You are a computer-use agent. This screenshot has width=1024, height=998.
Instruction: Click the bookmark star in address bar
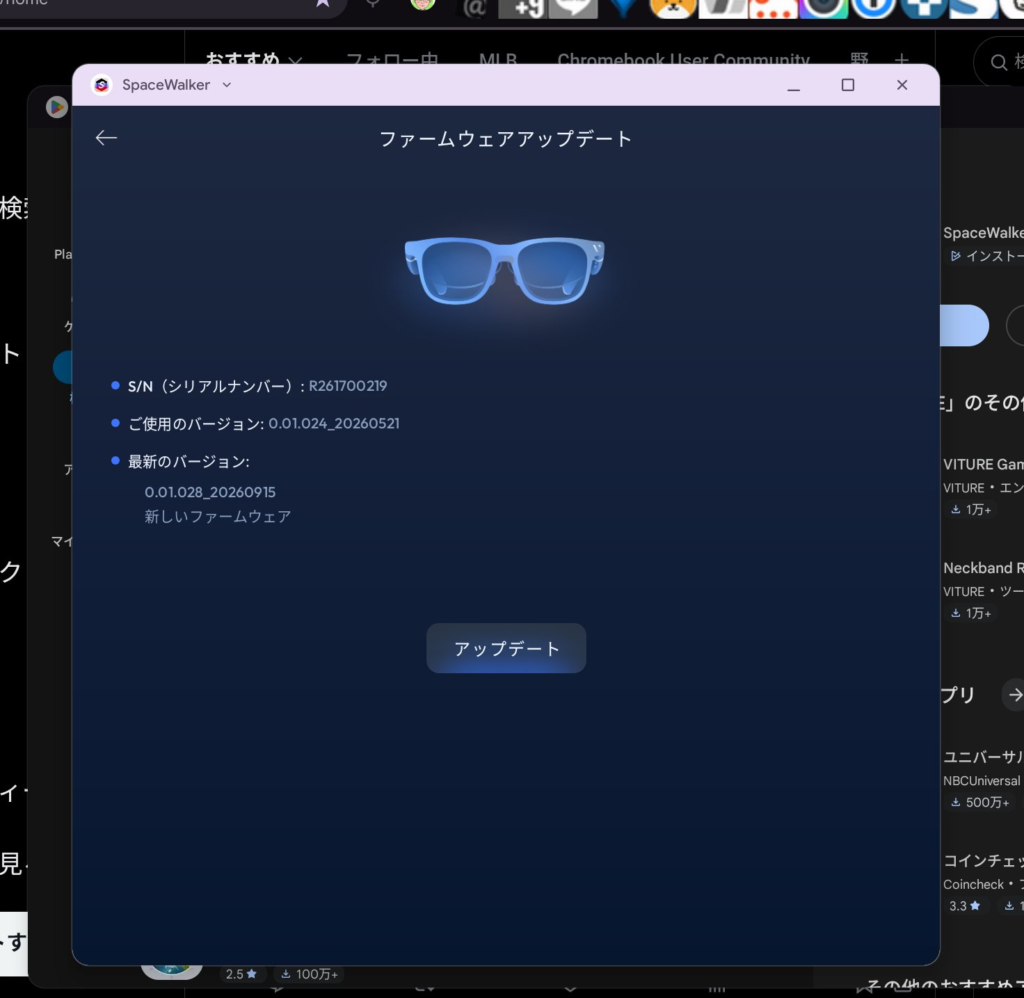(x=323, y=3)
